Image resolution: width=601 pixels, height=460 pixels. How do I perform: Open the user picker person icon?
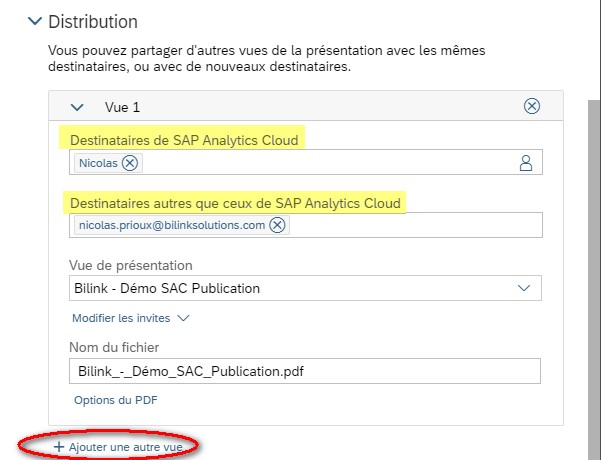point(525,163)
